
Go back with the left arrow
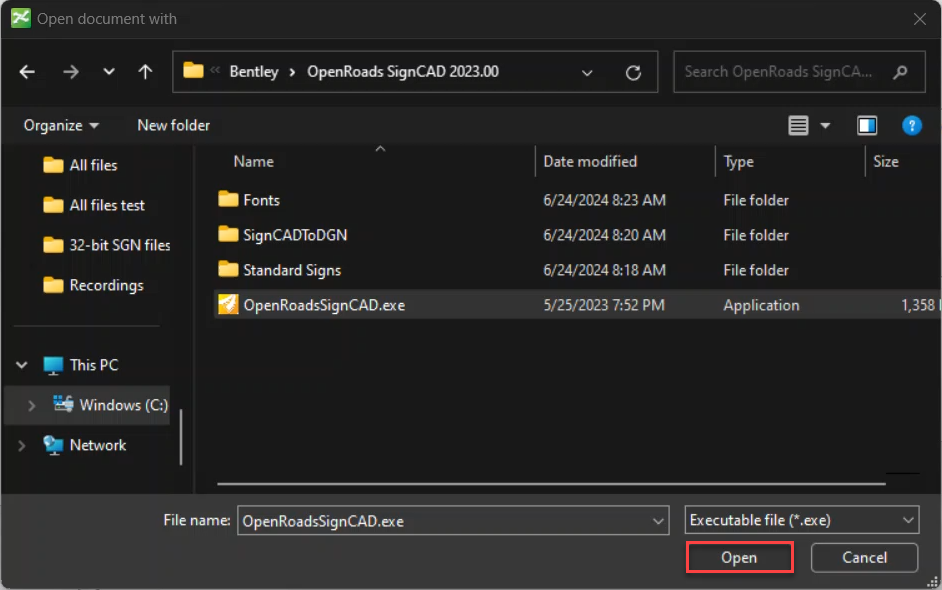coord(27,72)
